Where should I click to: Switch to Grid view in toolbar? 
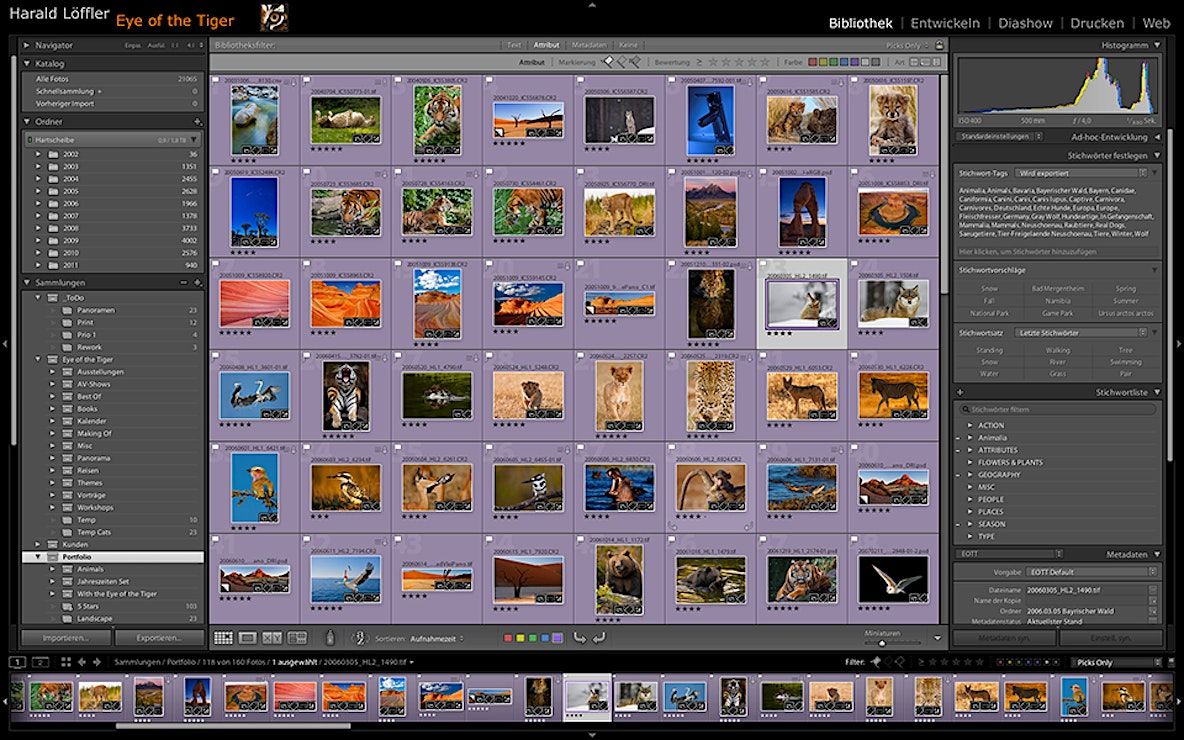click(223, 638)
